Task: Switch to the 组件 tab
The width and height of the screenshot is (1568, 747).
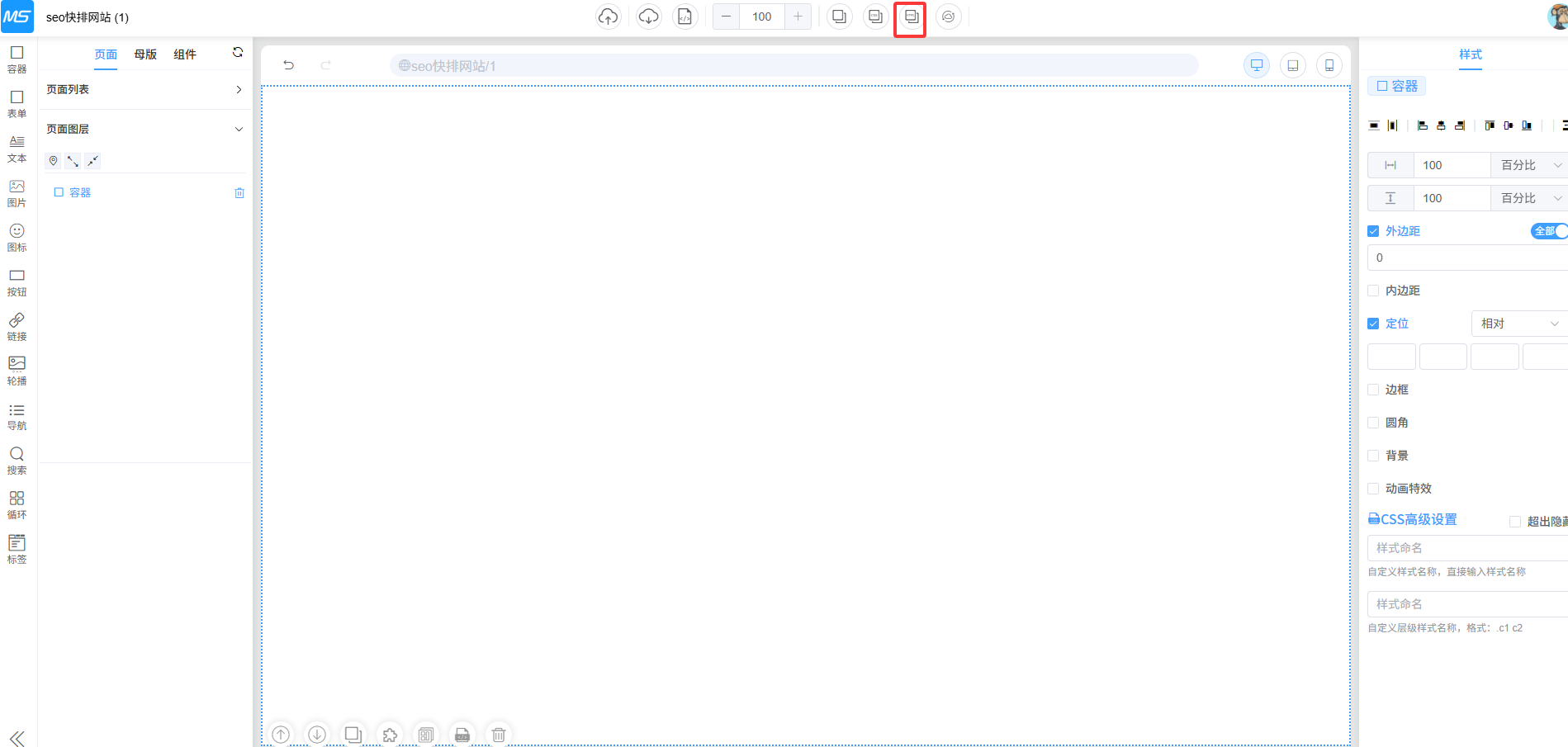Action: (185, 54)
